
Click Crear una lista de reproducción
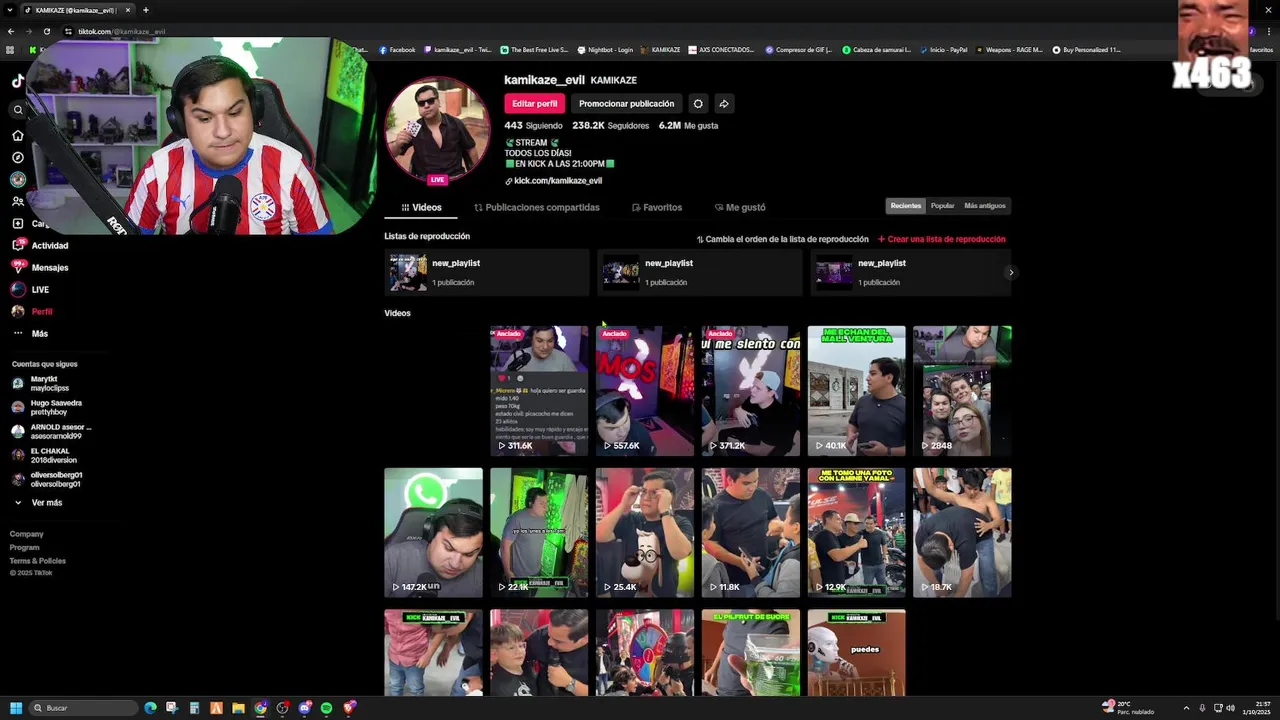941,239
